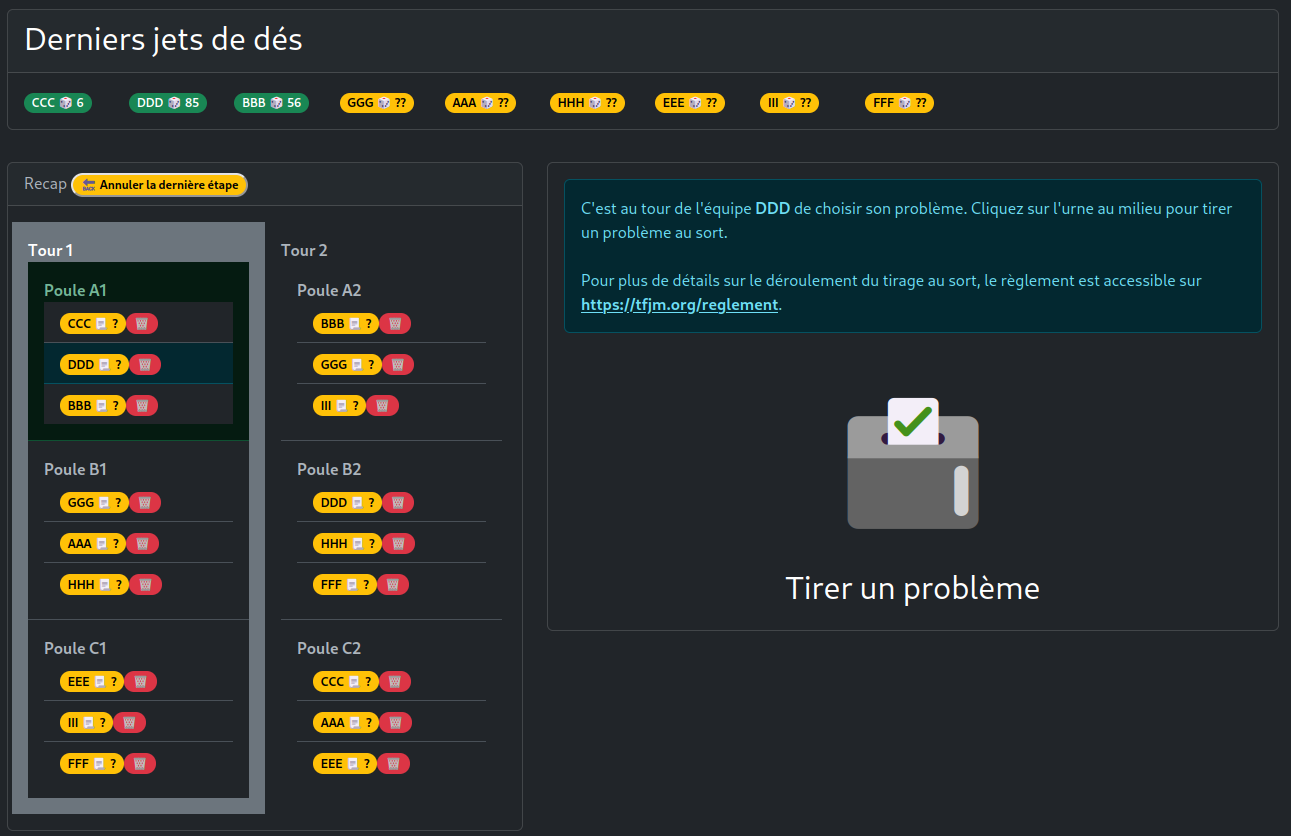Viewport: 1291px width, 836px height.
Task: Click the ballot urn icon to draw a problem
Action: click(x=912, y=465)
